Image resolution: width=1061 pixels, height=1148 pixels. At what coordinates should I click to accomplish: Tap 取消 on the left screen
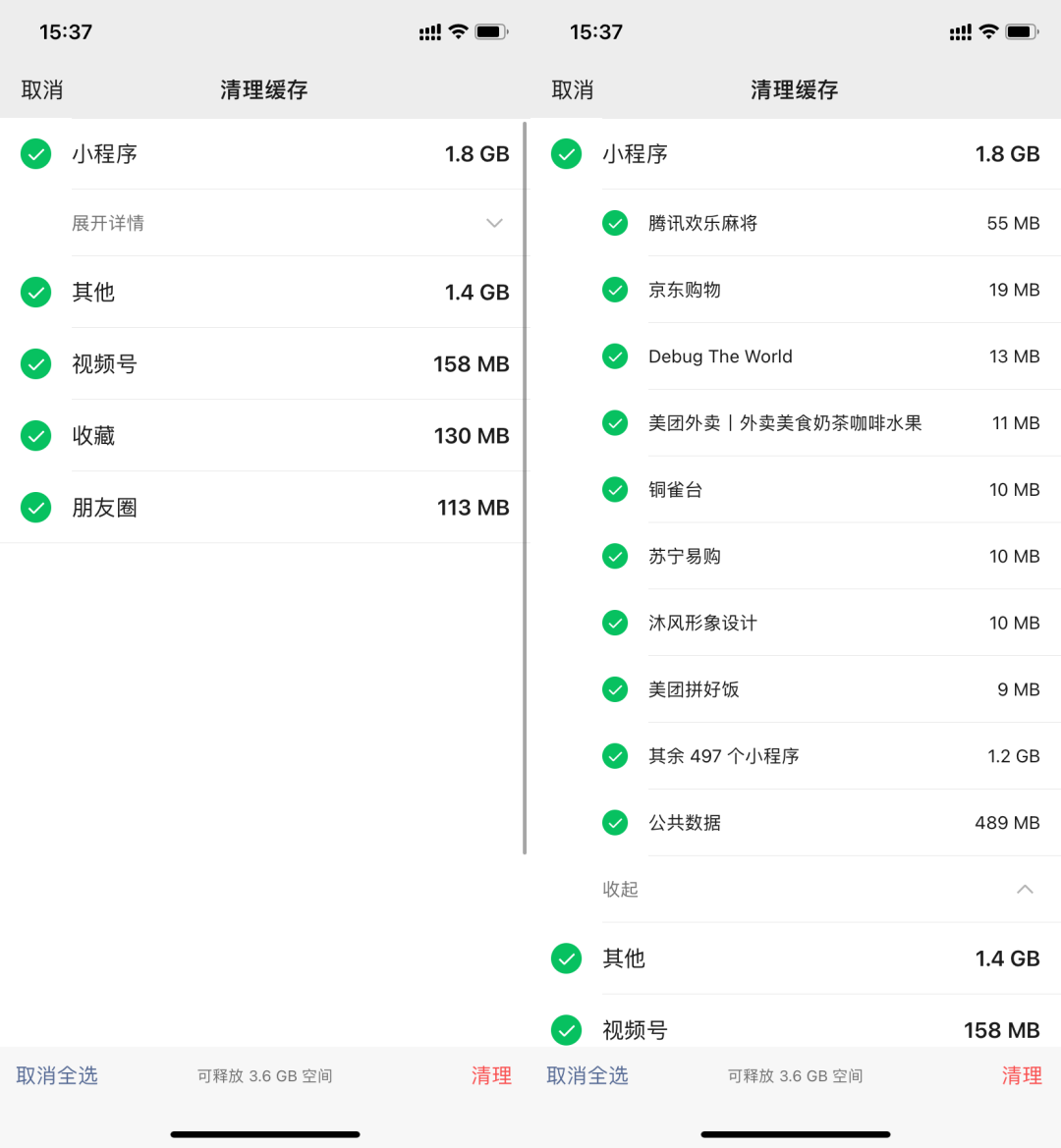coord(42,90)
